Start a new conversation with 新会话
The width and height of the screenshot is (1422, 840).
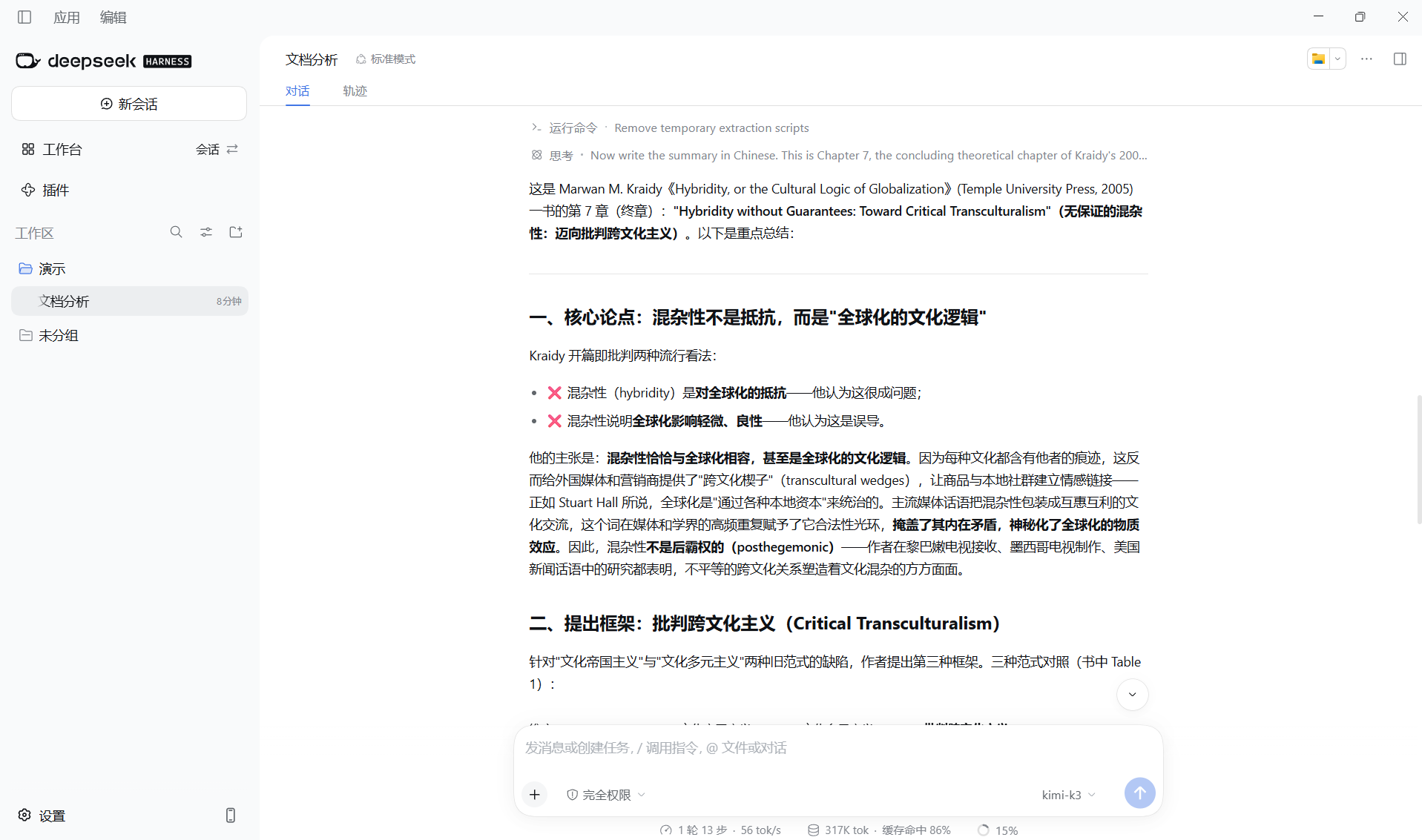point(129,104)
